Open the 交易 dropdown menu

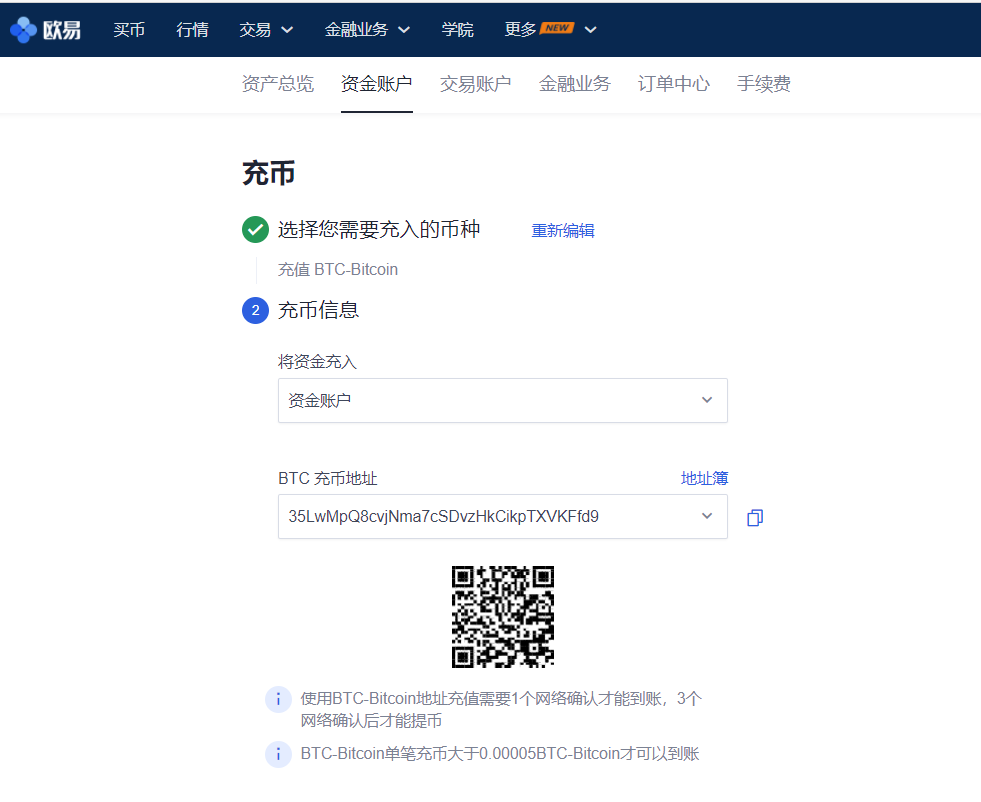tap(266, 29)
